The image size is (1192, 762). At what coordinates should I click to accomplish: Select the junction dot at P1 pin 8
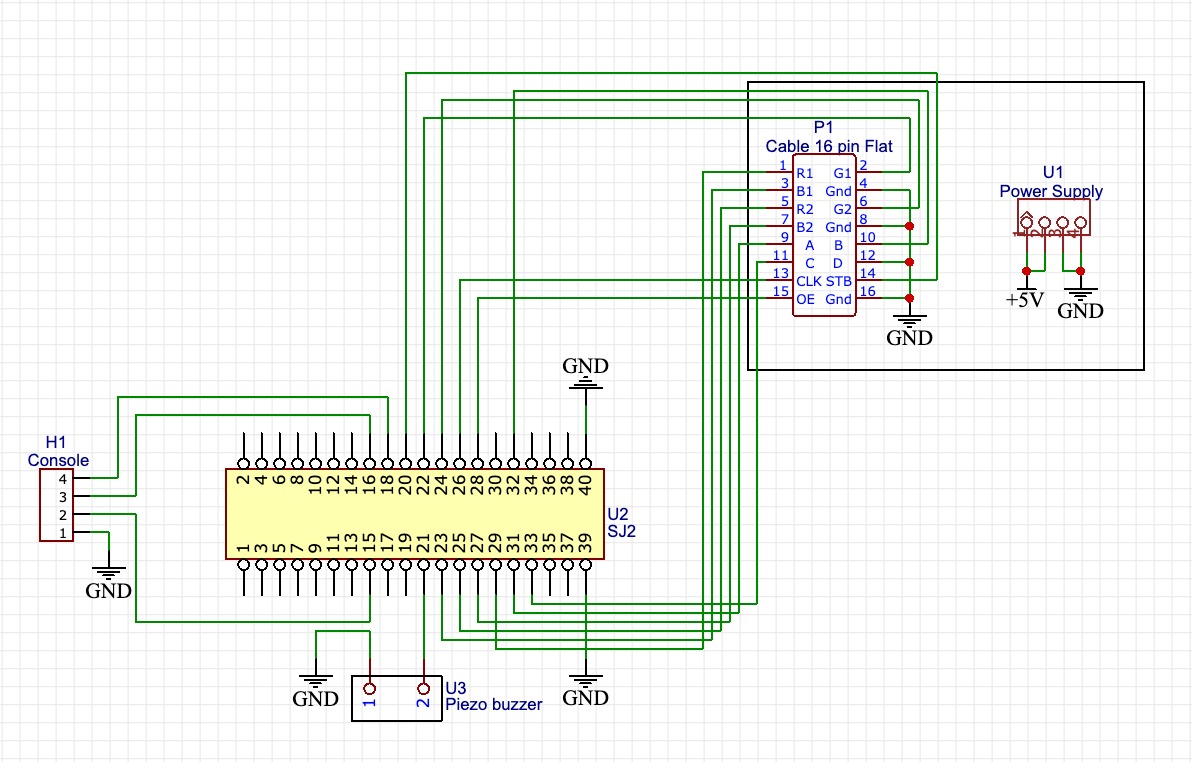[x=909, y=227]
